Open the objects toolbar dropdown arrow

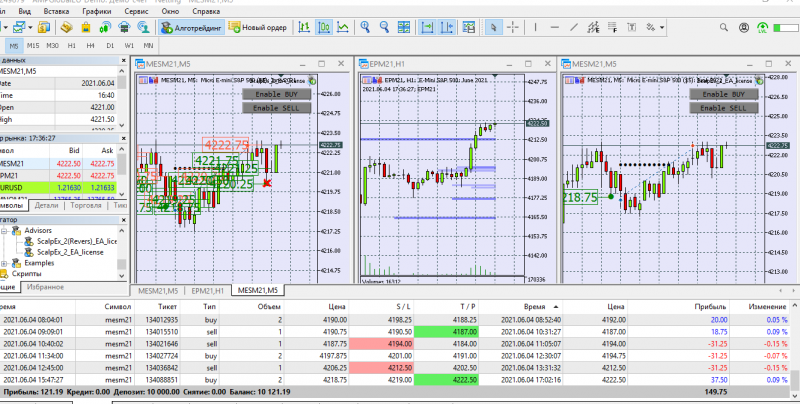coord(662,27)
